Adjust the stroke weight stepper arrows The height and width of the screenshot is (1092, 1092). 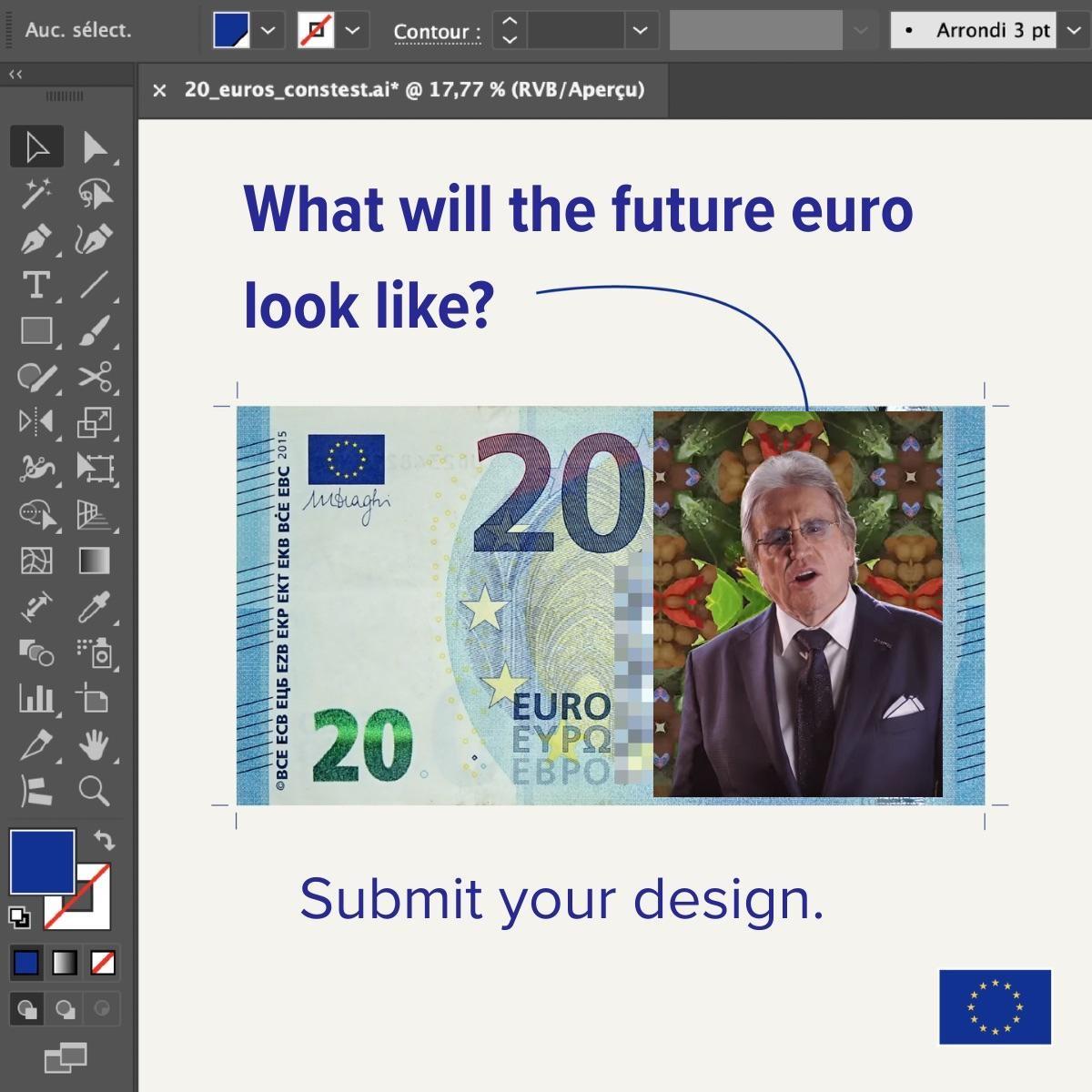[510, 31]
